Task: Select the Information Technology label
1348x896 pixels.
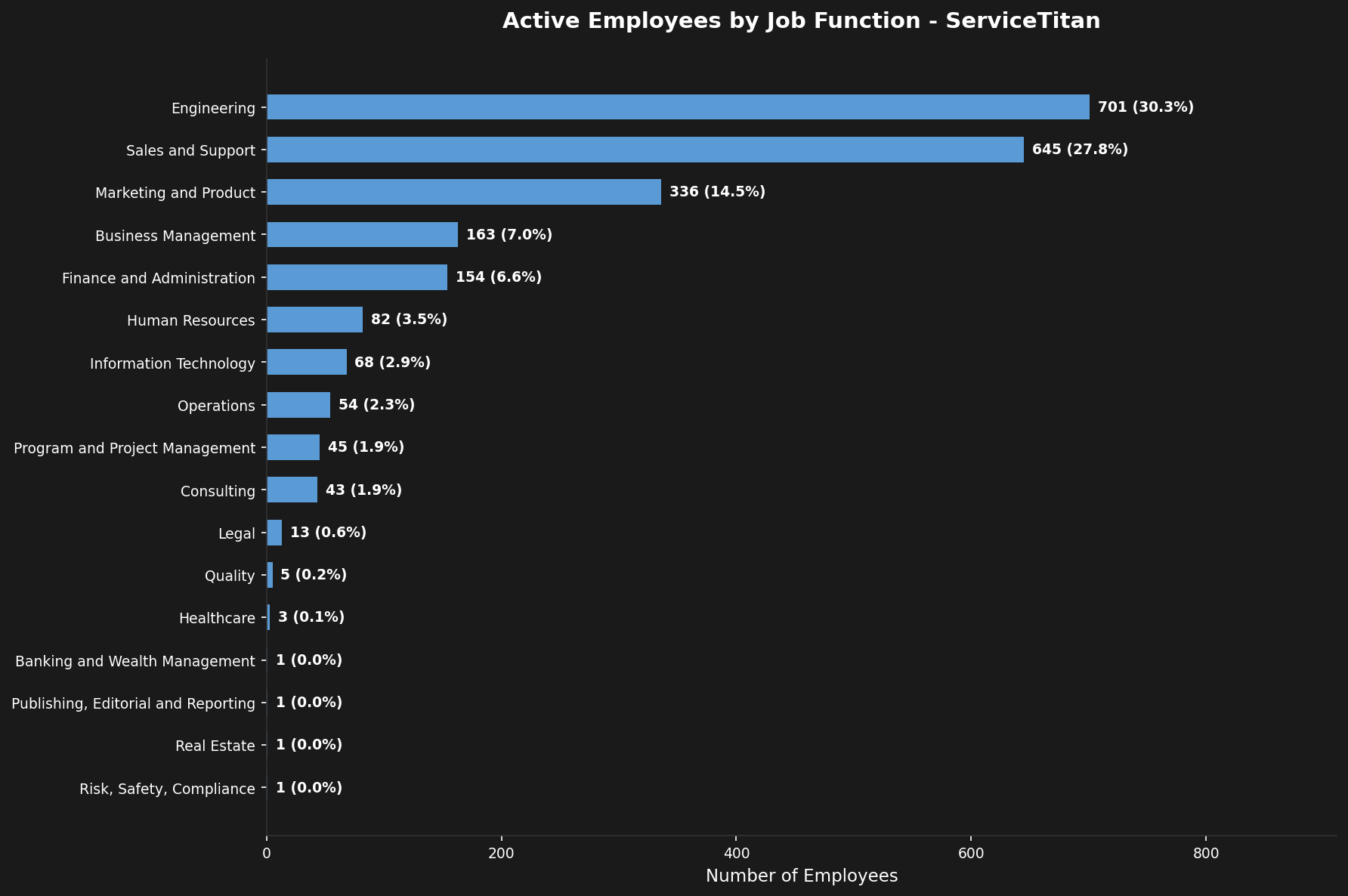Action: (x=172, y=363)
